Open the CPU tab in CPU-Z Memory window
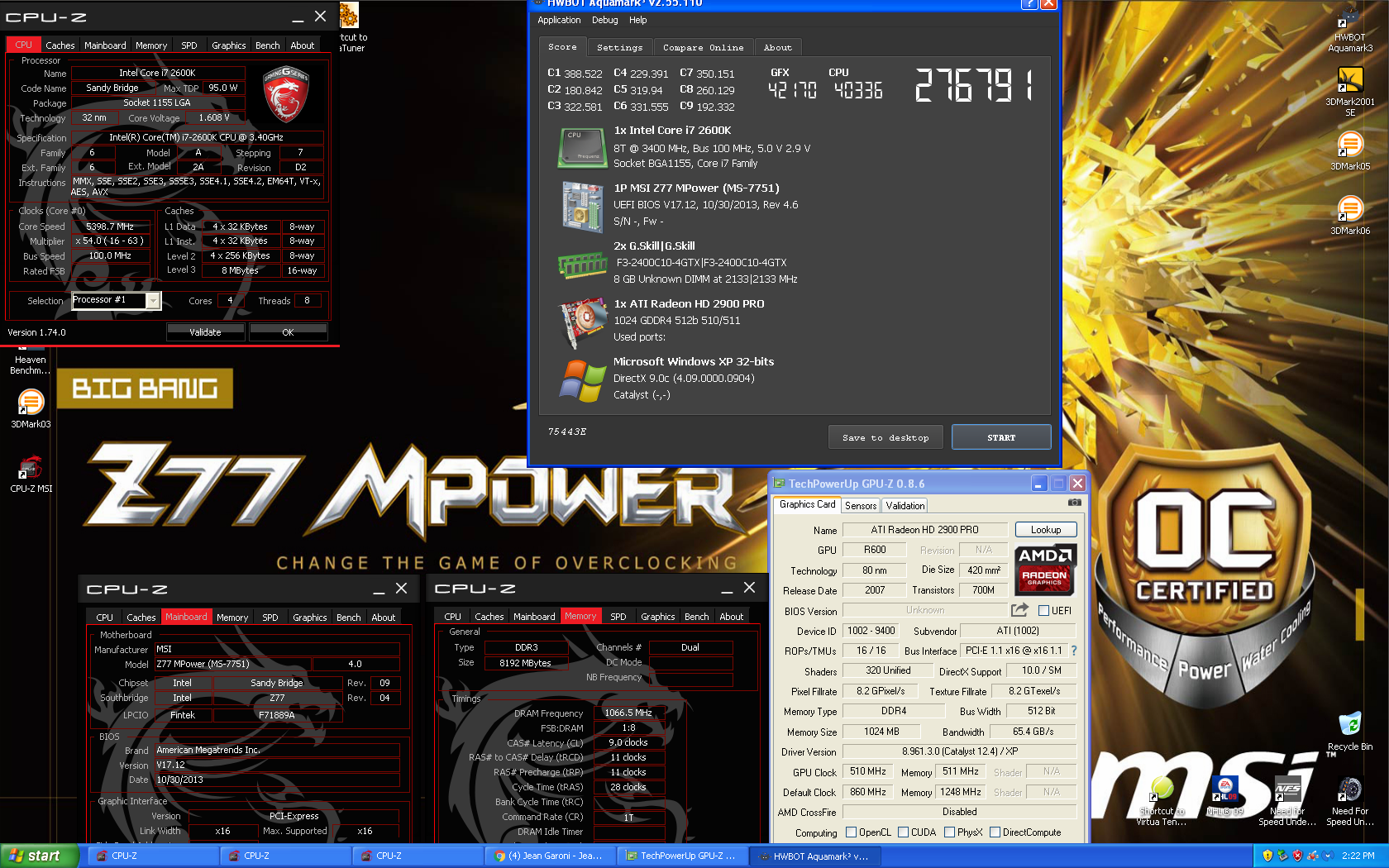 pos(452,617)
